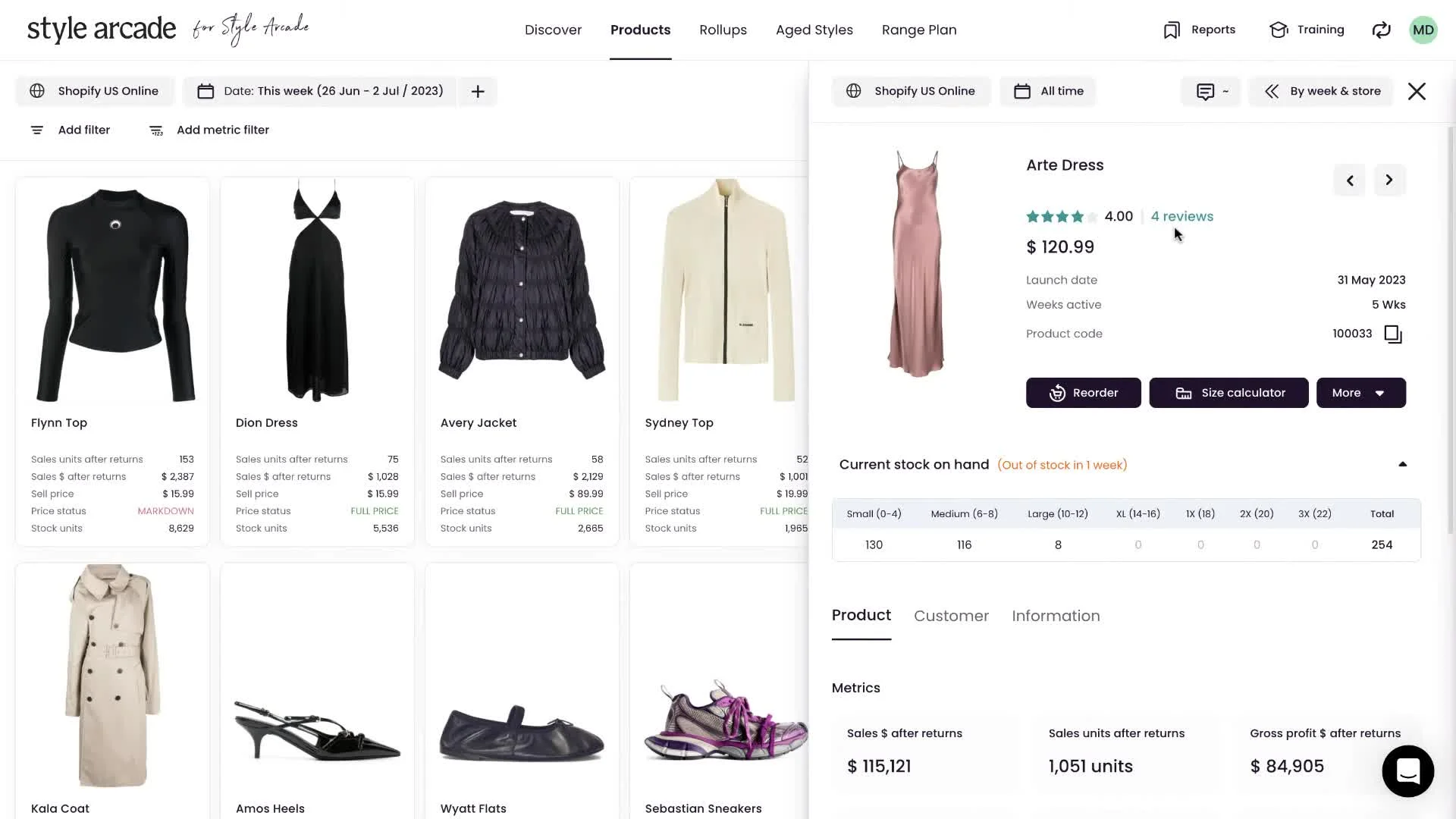Click the refresh sync icon
This screenshot has height=819, width=1456.
point(1381,30)
